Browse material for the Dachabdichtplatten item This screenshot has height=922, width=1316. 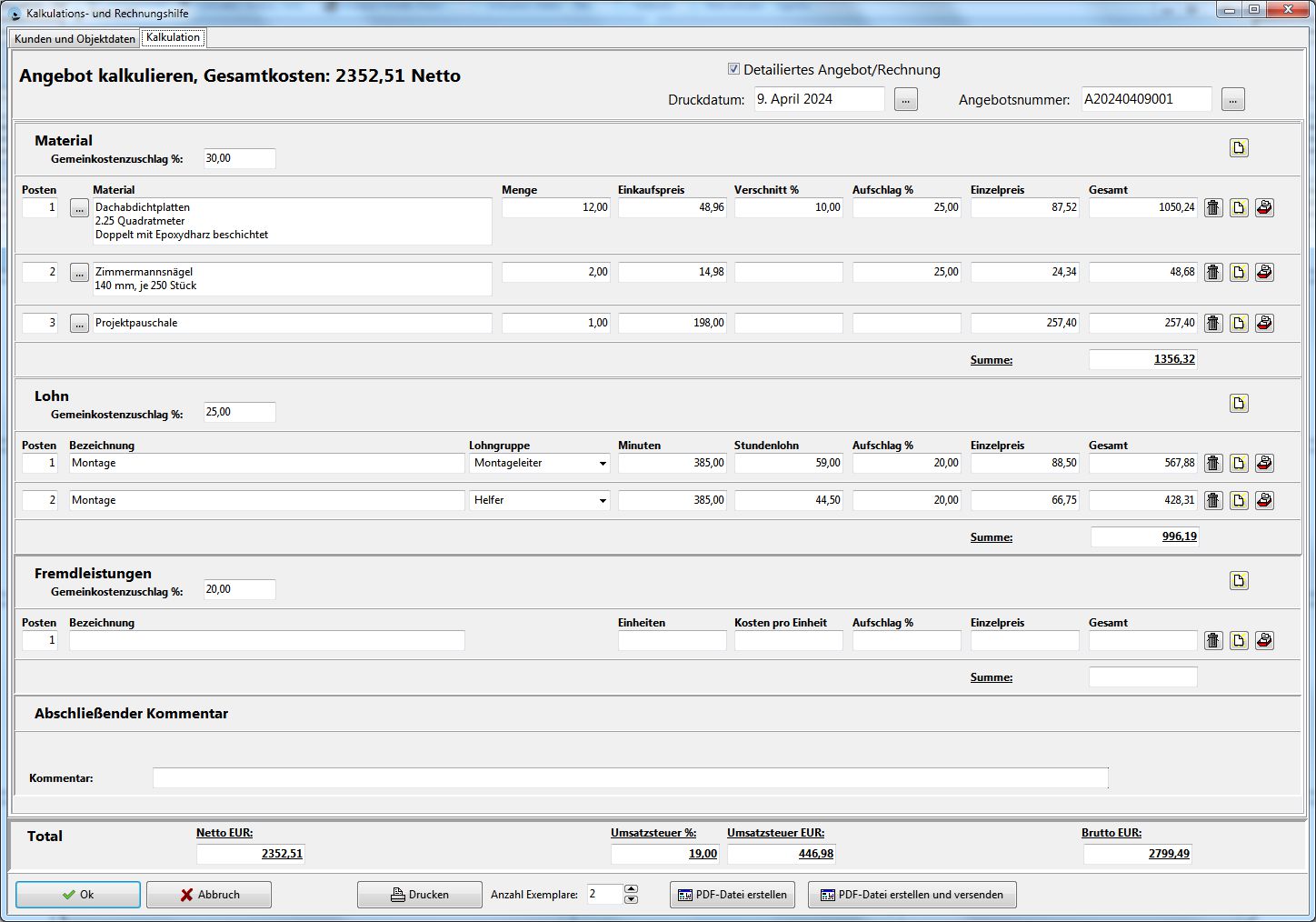tap(80, 208)
